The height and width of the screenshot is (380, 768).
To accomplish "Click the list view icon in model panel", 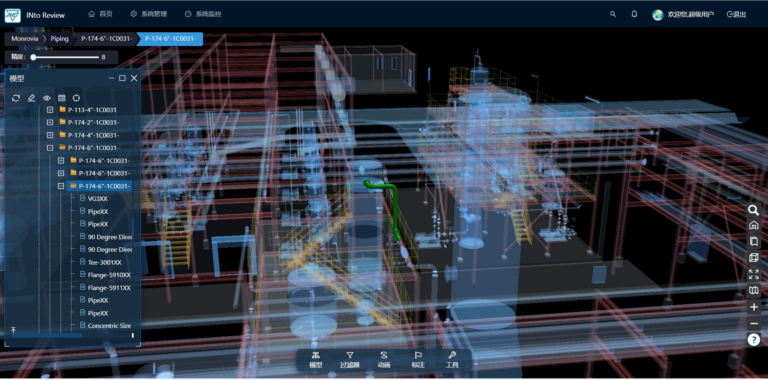I will [62, 98].
